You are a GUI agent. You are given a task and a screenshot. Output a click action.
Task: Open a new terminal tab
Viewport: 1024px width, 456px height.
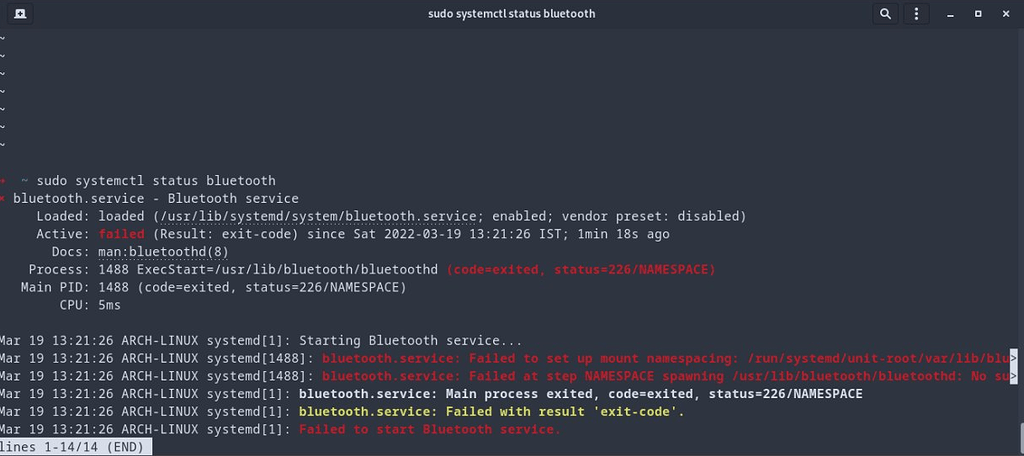pos(21,14)
